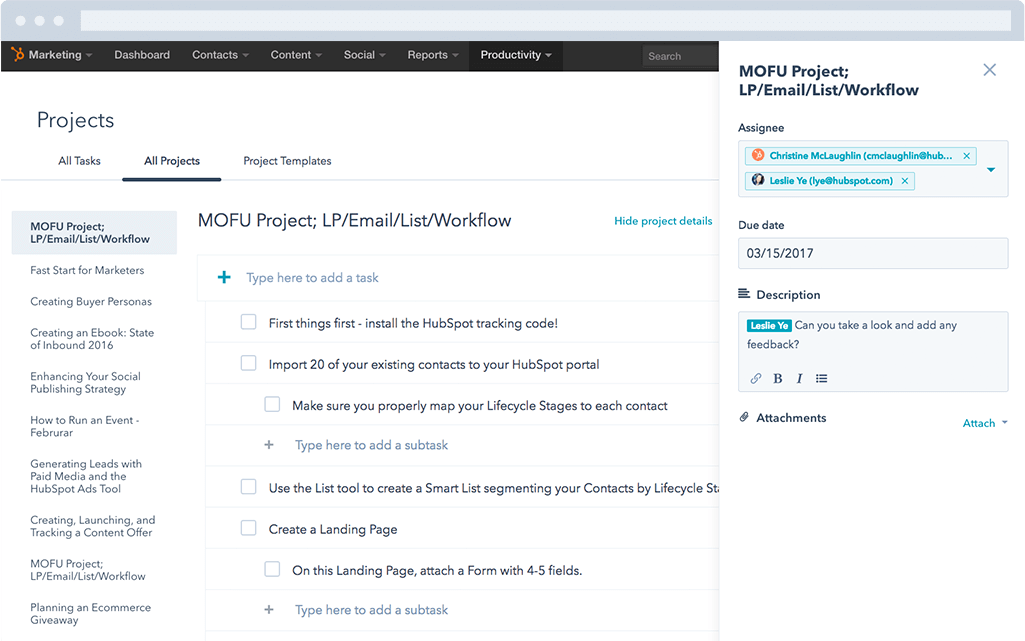Open the Assignee dropdown arrow

tap(991, 169)
